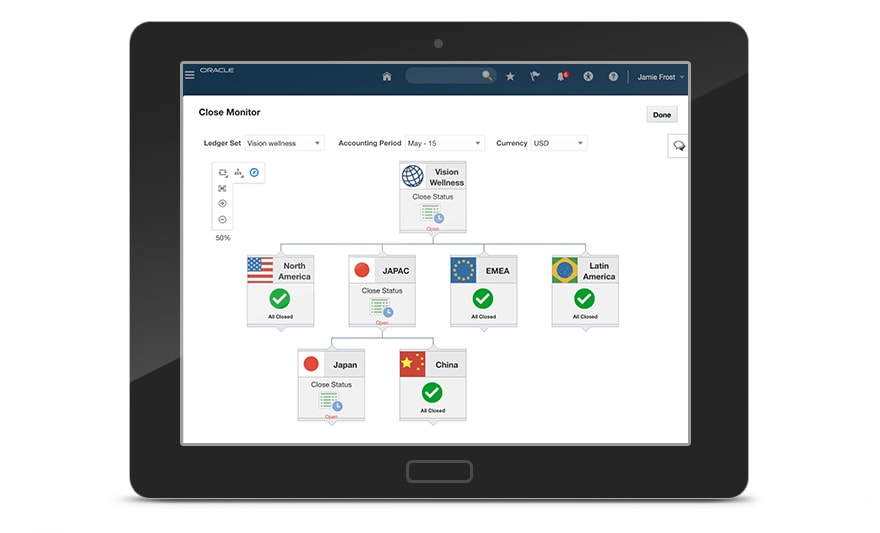This screenshot has height=533, width=880.
Task: Select the Vision Wellness node title
Action: pyautogui.click(x=447, y=177)
